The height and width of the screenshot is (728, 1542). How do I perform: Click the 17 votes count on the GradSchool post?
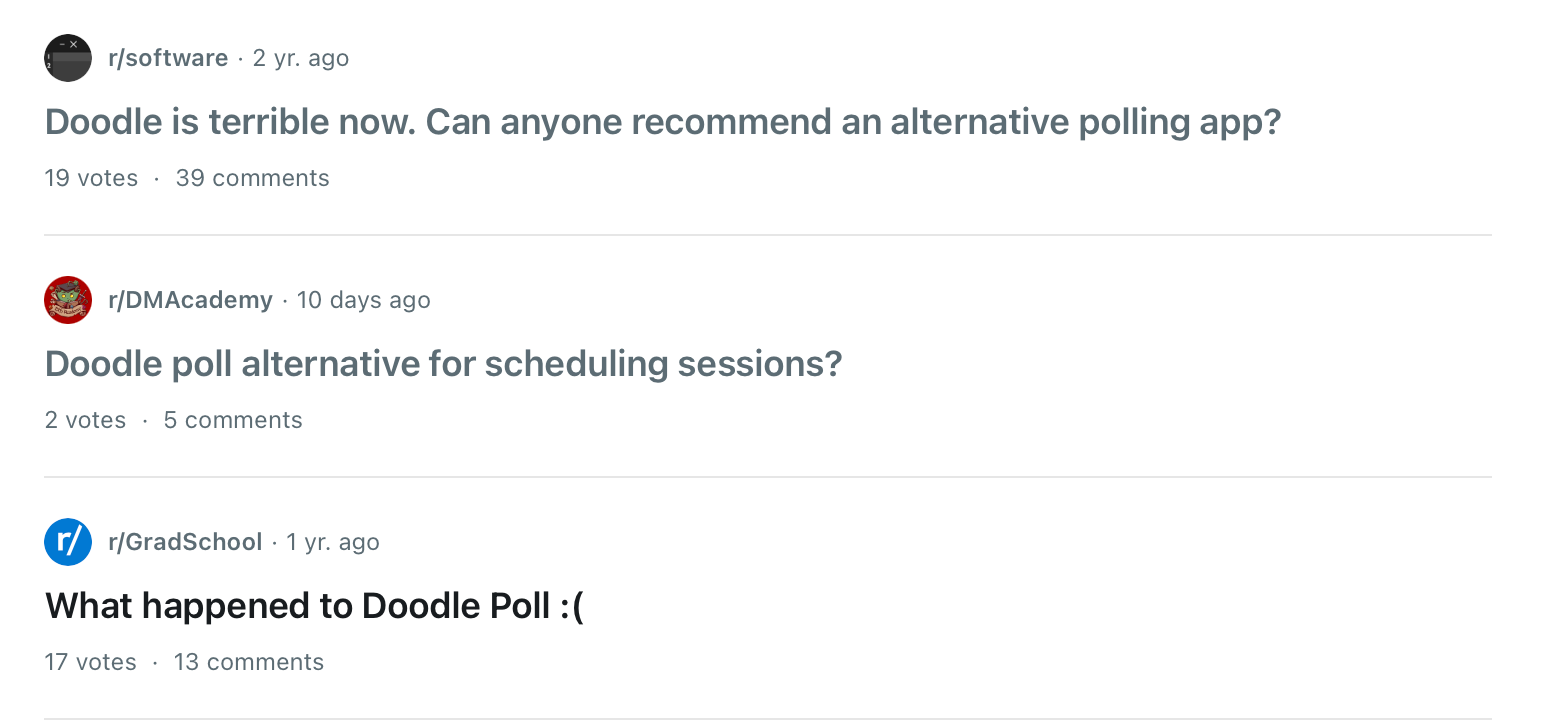[90, 661]
